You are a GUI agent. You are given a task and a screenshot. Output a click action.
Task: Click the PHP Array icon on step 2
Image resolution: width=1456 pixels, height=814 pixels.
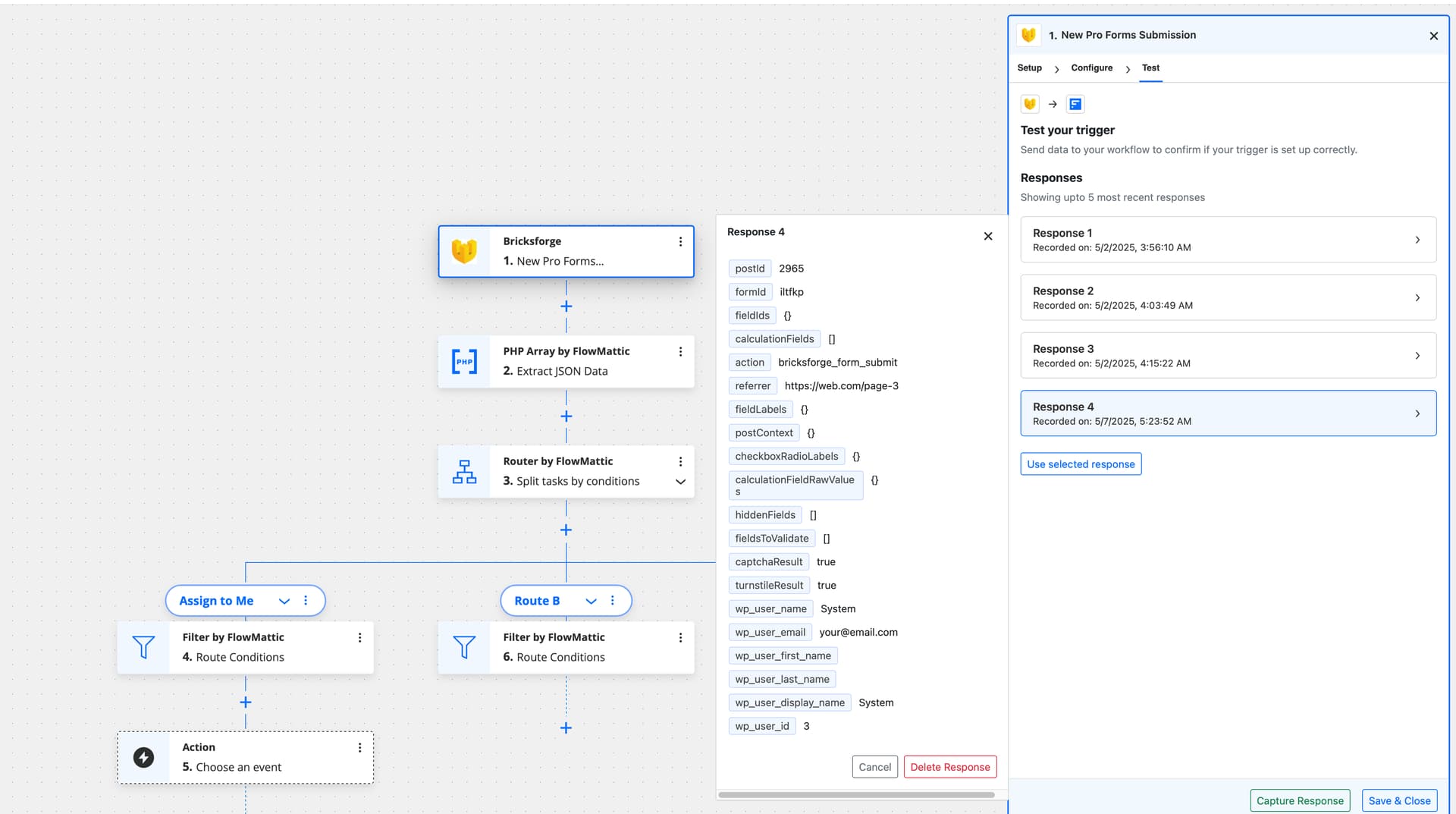(x=464, y=362)
